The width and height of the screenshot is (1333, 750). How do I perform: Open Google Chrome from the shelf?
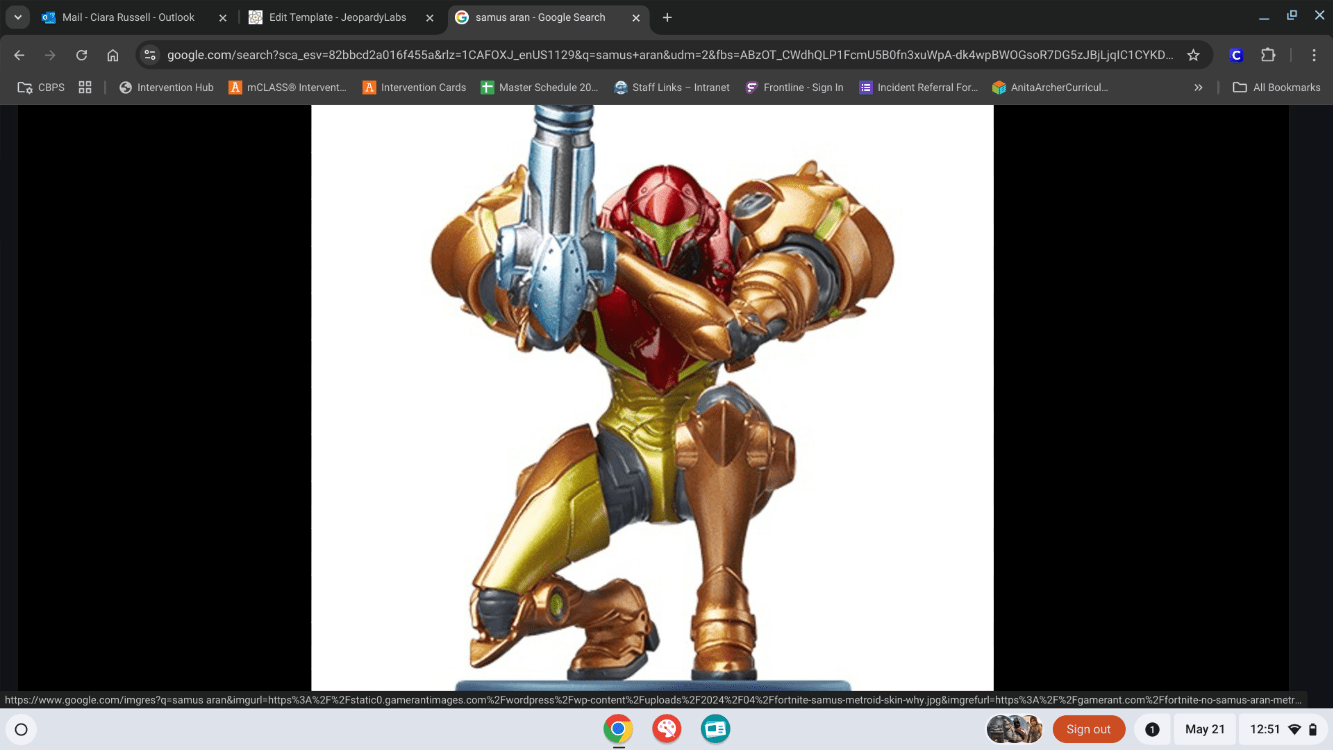coord(618,729)
